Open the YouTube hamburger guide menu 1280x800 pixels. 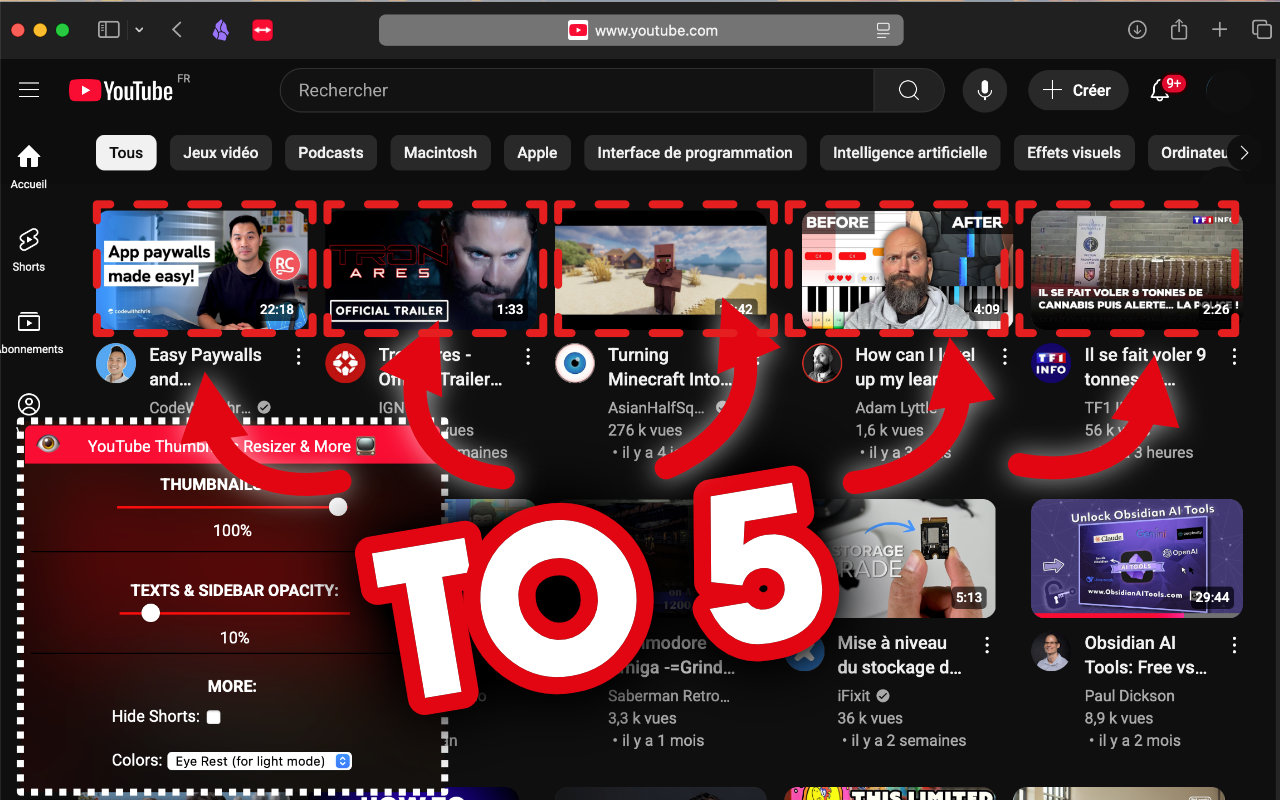pyautogui.click(x=29, y=90)
